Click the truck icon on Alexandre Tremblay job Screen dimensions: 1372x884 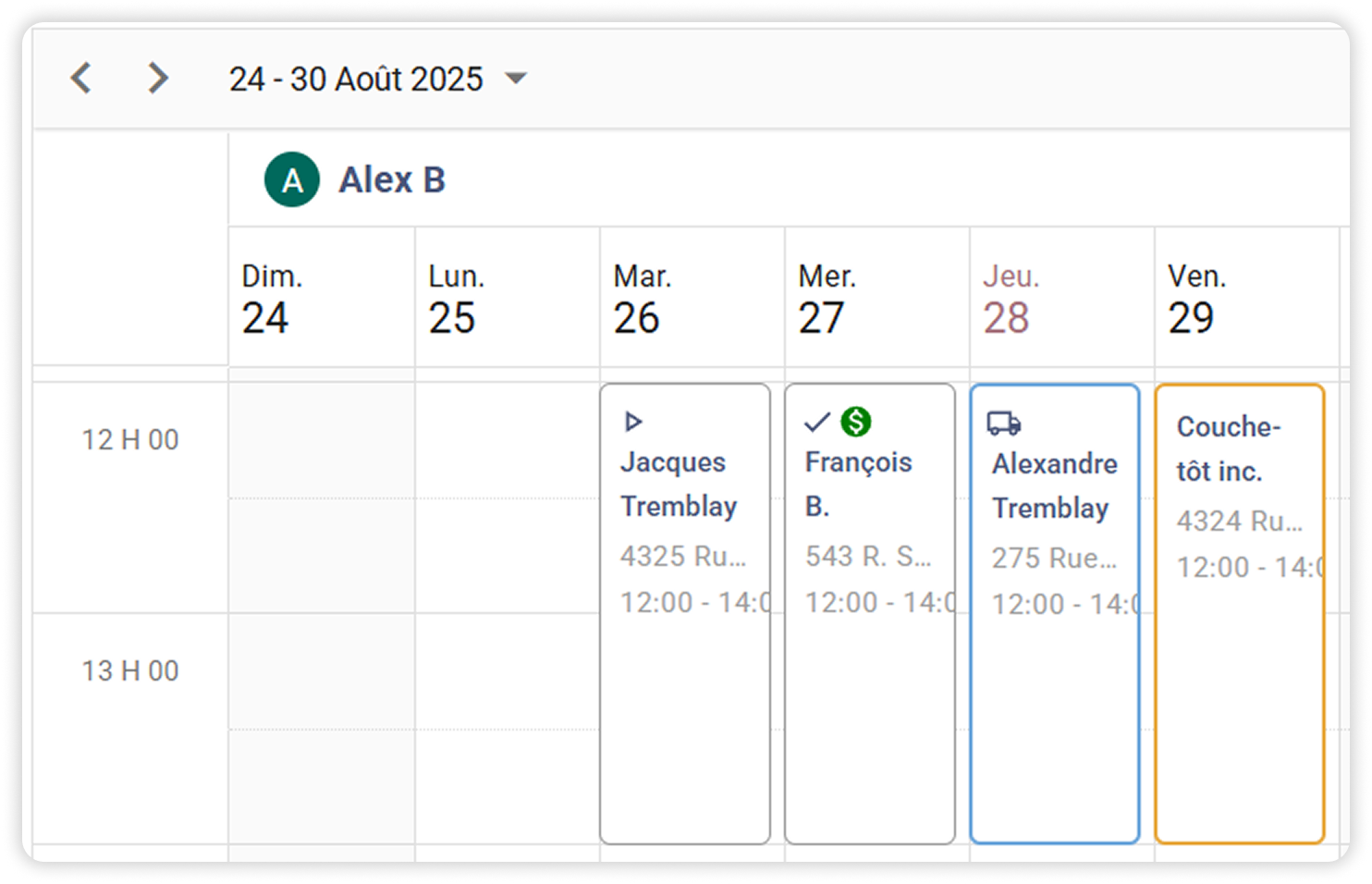tap(1004, 424)
